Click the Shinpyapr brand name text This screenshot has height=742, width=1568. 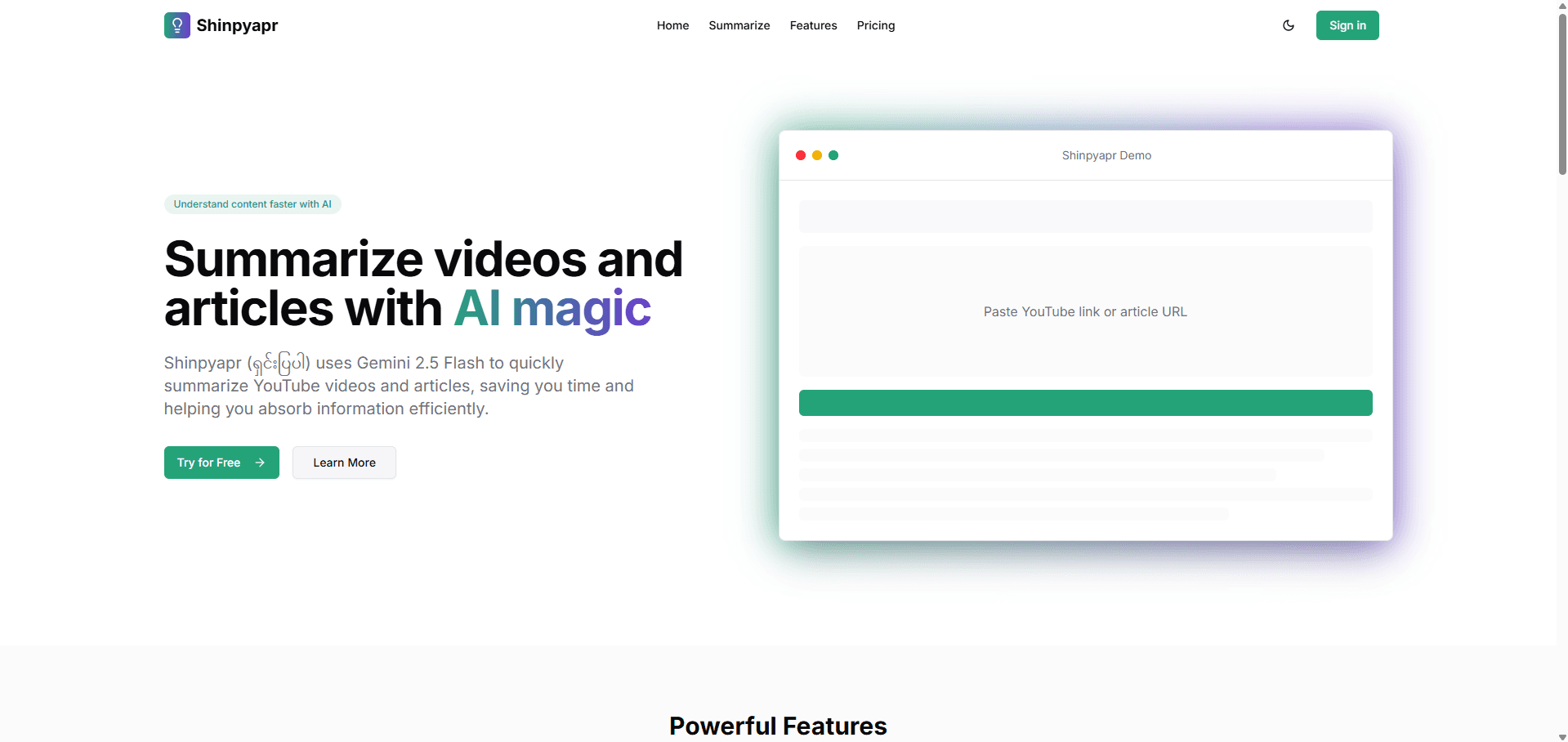(x=237, y=25)
